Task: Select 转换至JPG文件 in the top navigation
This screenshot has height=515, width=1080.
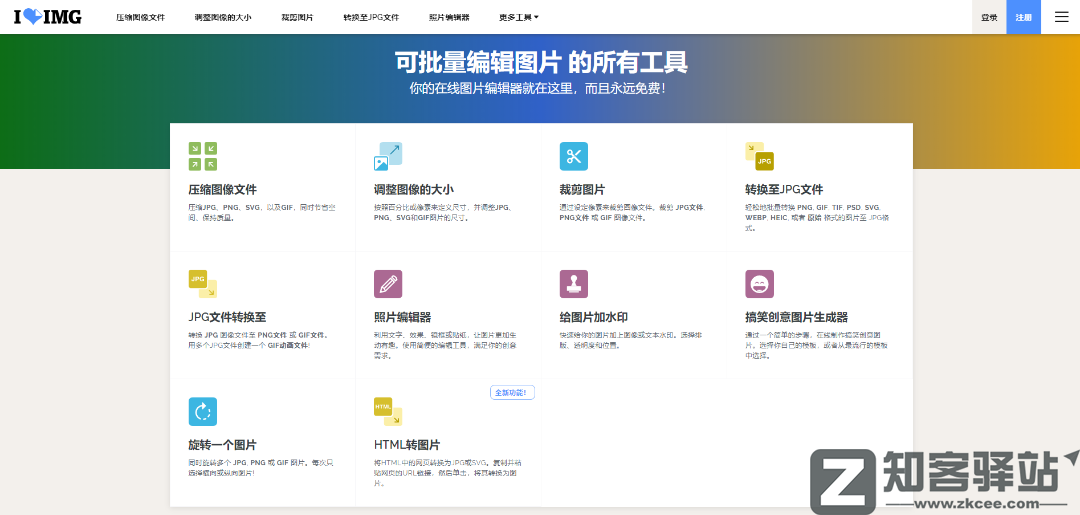Action: [x=370, y=17]
